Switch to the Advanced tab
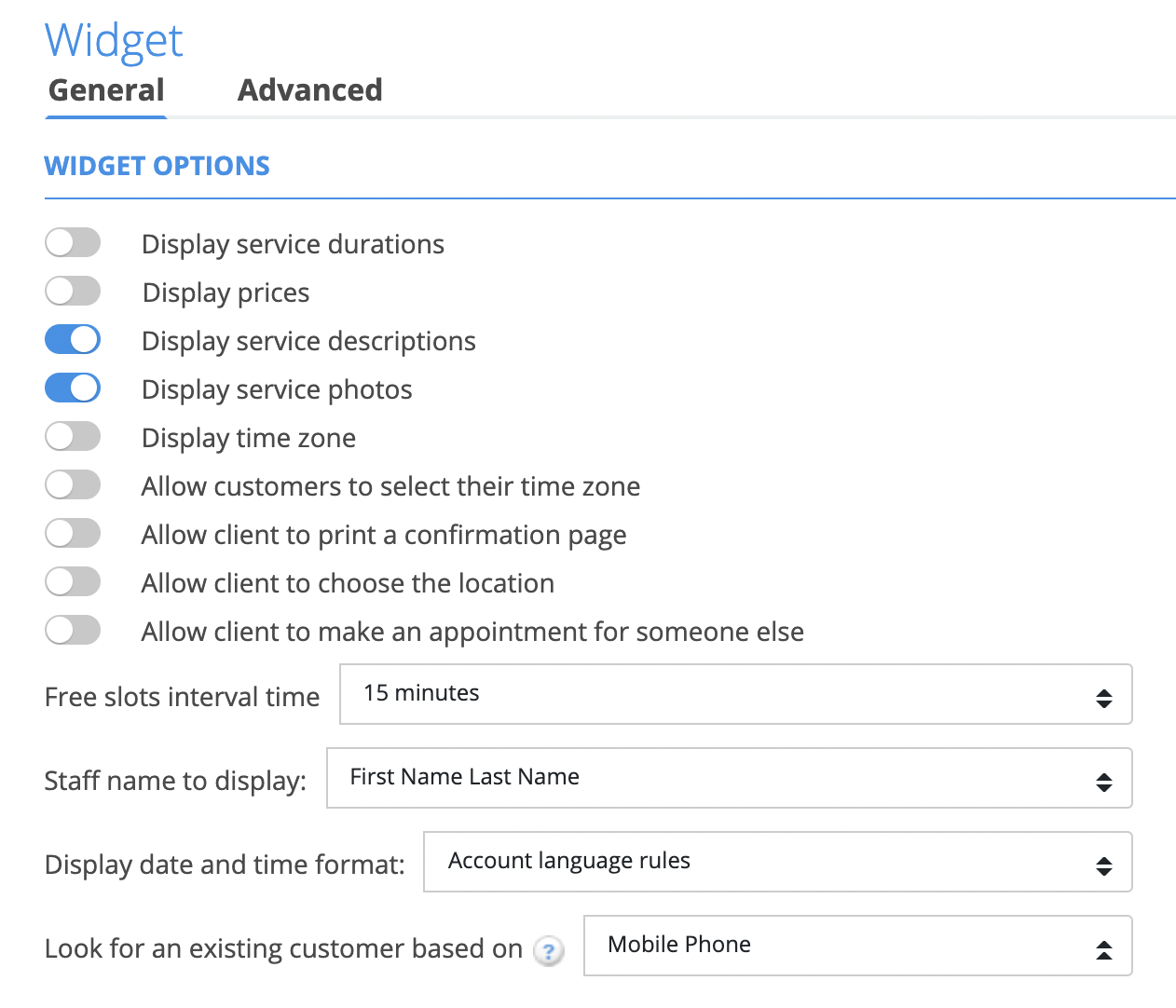Screen dimensions: 1176x1008 [x=309, y=90]
